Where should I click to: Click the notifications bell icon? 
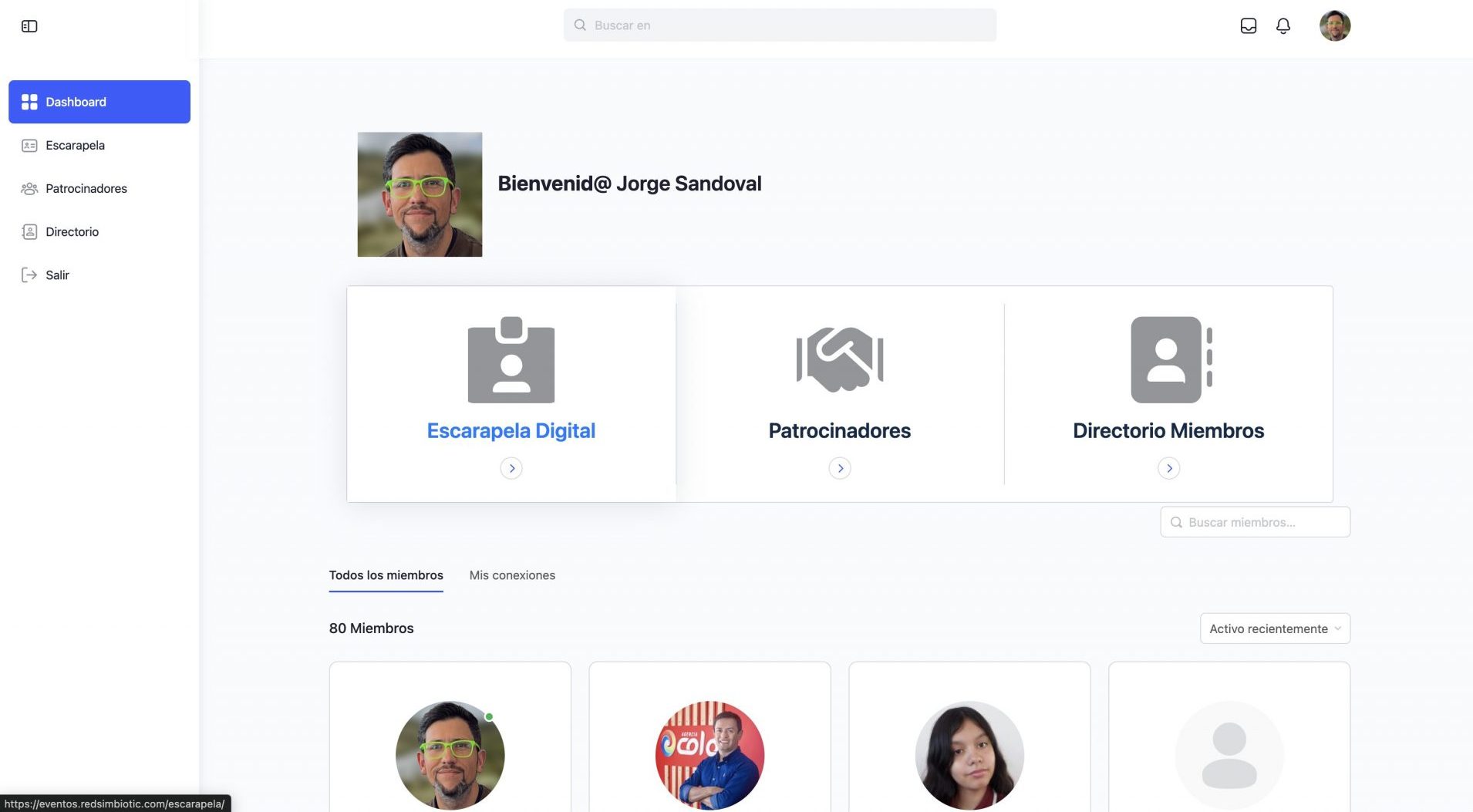(x=1283, y=26)
